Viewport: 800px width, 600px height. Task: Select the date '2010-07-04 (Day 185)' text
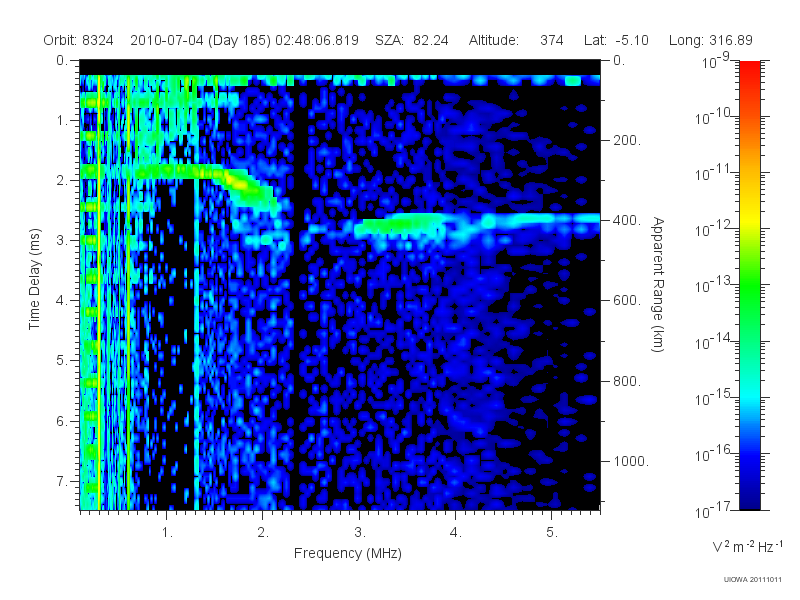201,40
